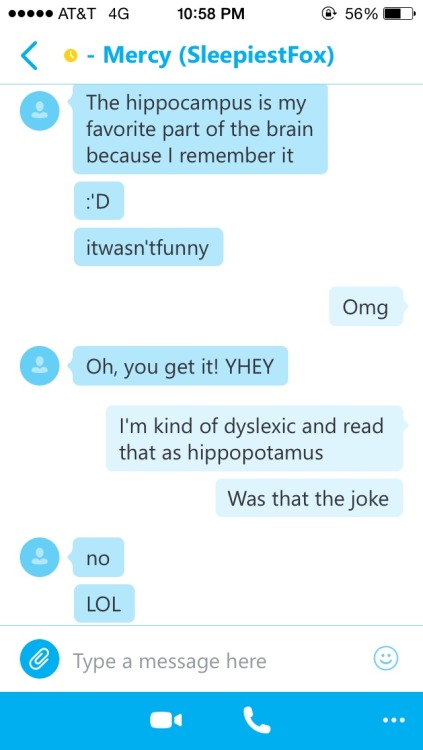Start a voice call

coord(257,720)
